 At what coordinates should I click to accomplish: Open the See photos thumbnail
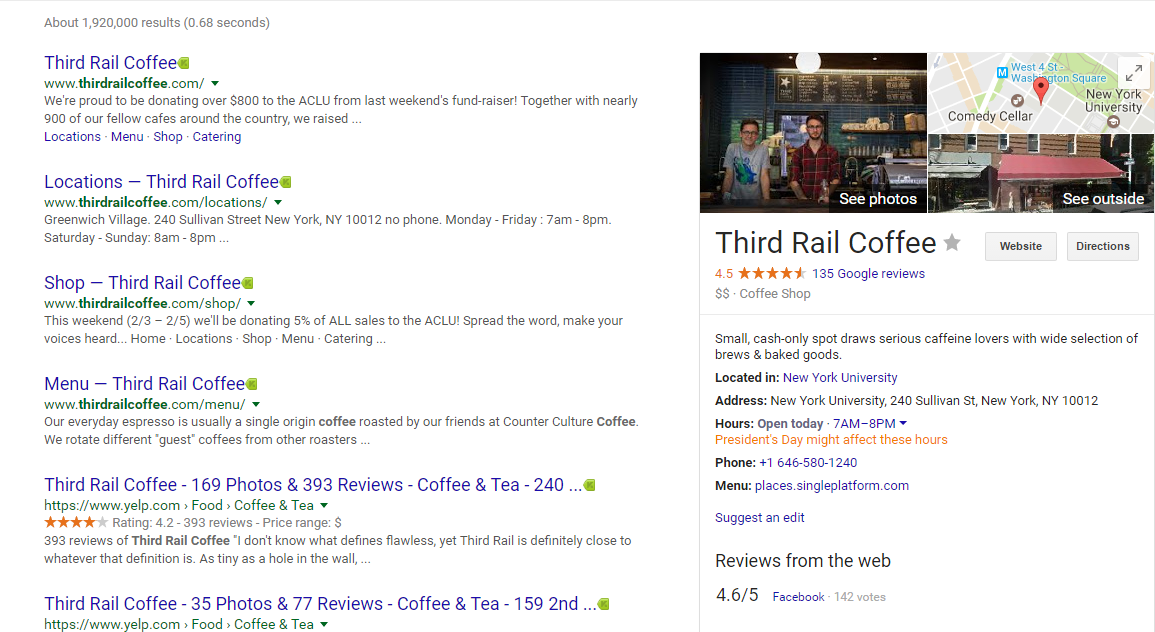coord(813,133)
